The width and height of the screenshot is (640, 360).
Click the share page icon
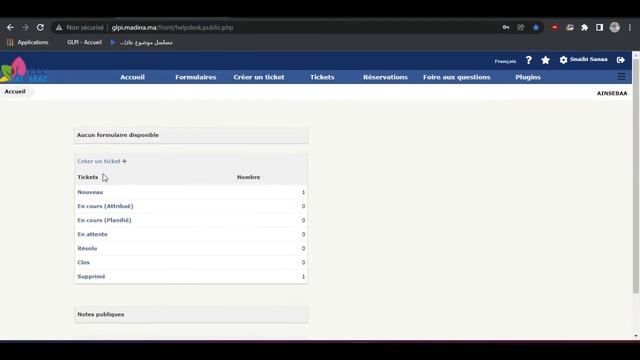[520, 27]
